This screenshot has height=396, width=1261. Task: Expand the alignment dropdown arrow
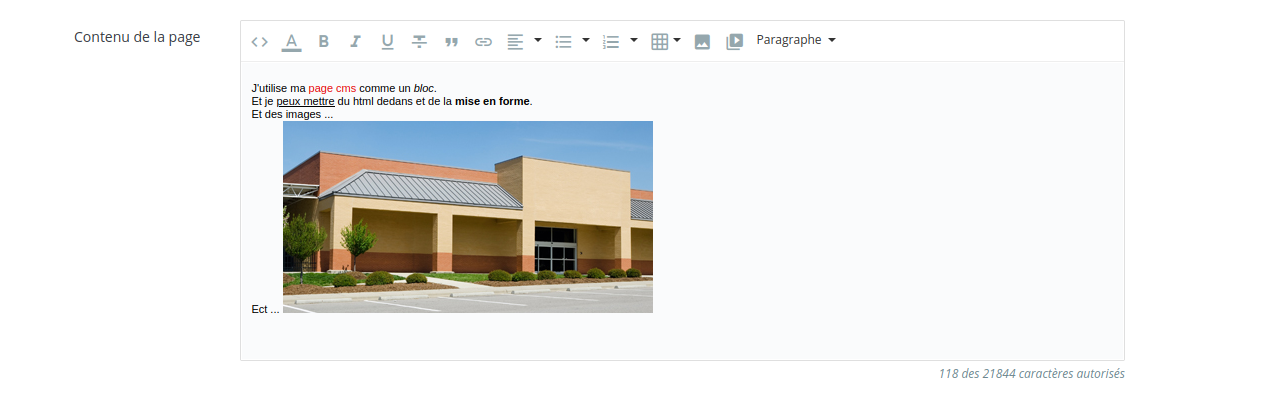[x=538, y=40]
